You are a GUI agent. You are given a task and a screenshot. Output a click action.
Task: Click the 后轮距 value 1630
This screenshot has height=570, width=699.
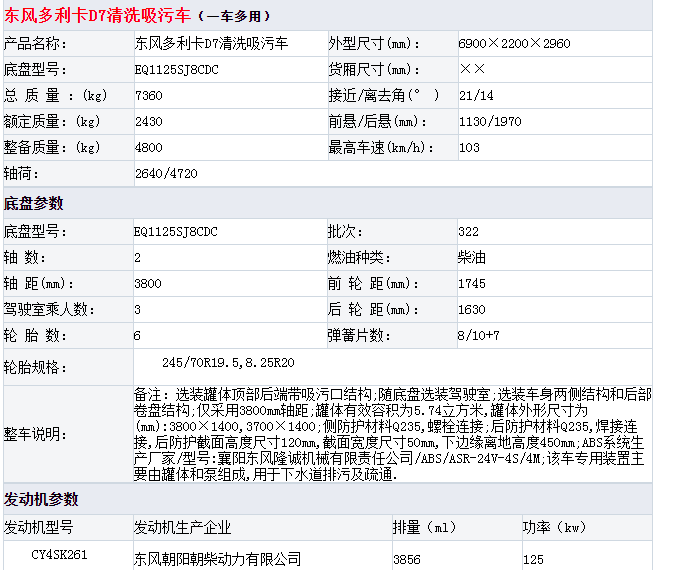pos(472,310)
